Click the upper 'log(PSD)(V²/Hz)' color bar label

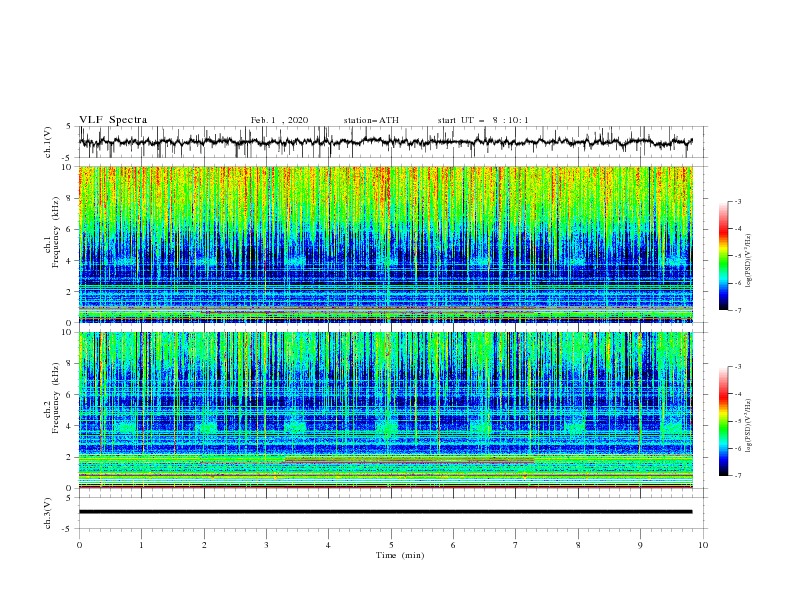coord(749,261)
